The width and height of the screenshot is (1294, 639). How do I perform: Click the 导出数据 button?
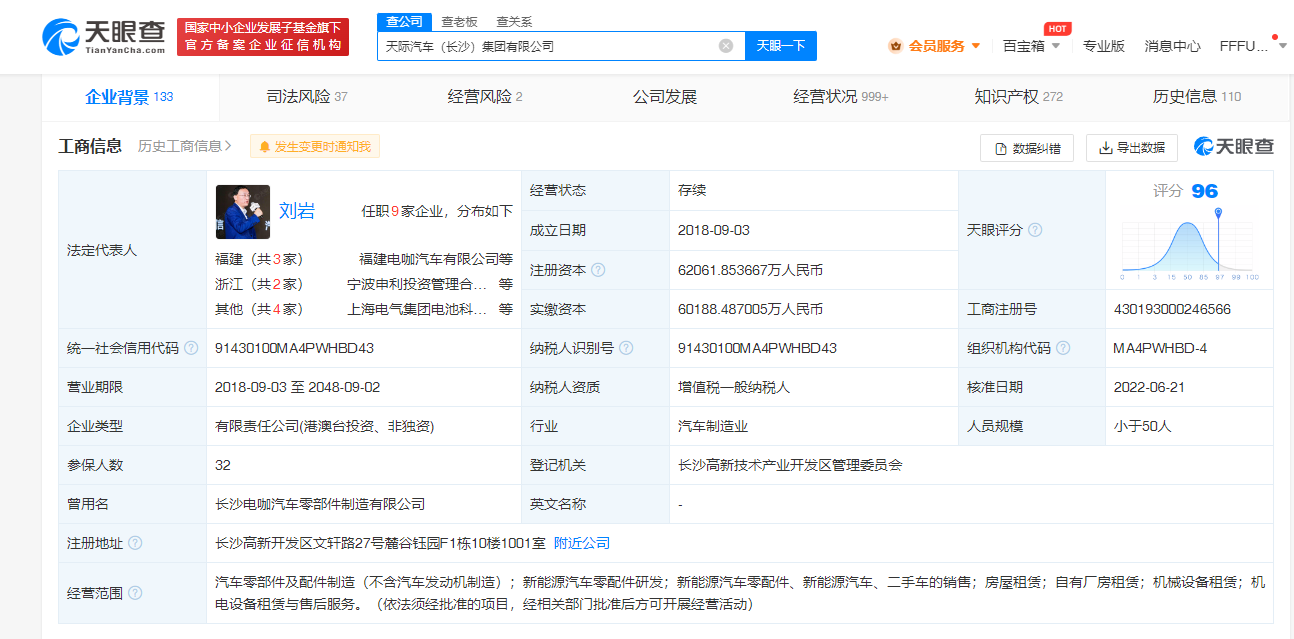point(1132,148)
